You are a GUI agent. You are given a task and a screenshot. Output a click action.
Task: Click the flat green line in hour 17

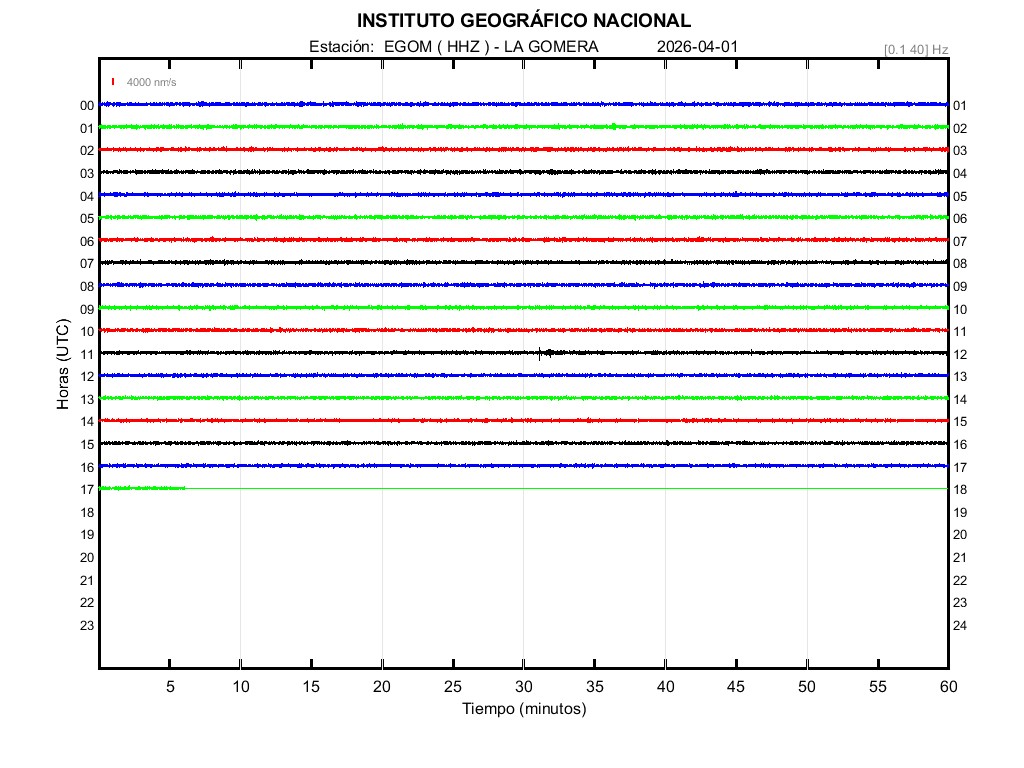pos(560,488)
